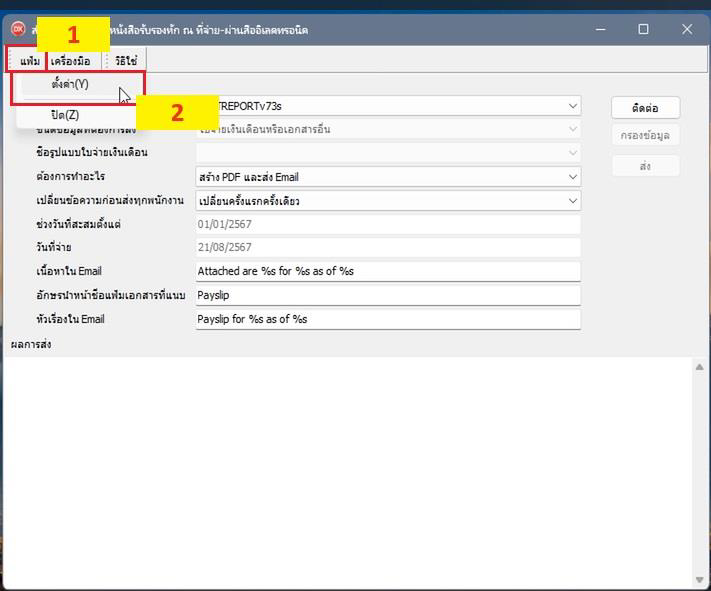
Task: Minimize the application window
Action: [599, 29]
